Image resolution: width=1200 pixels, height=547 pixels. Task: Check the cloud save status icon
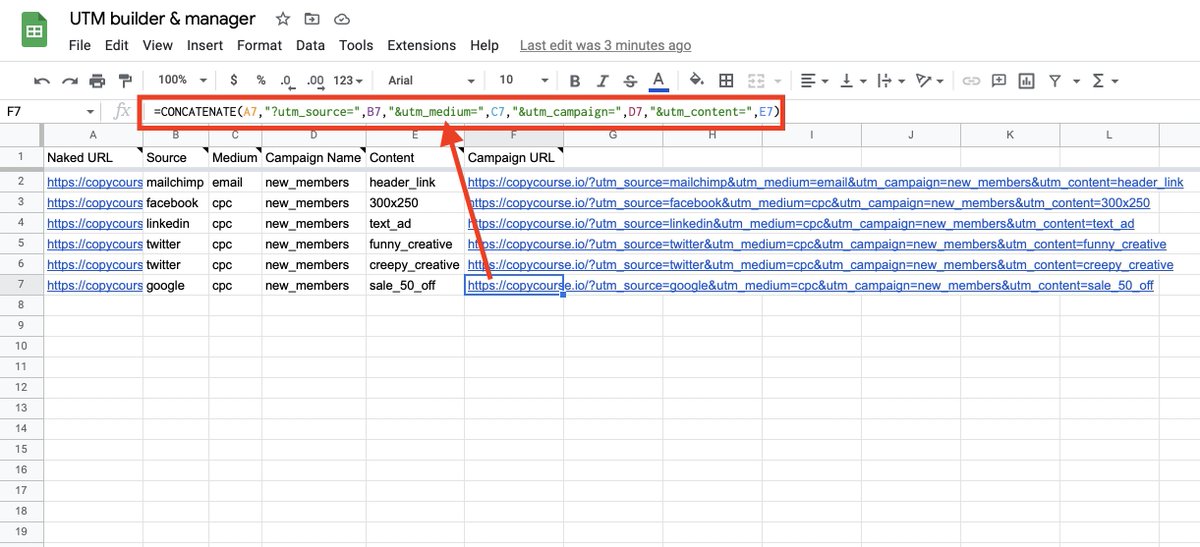point(342,19)
